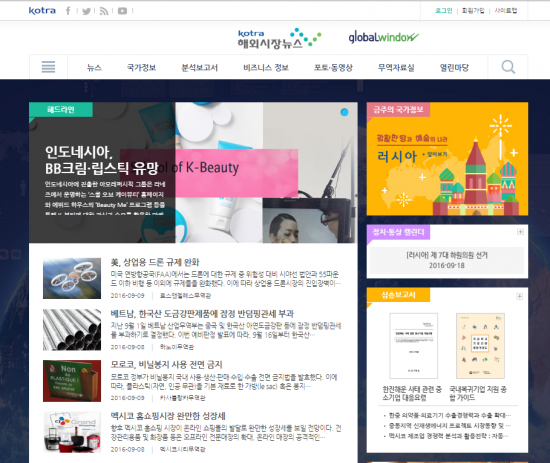Open report 중동지역 신재생에너지 프로젝트 시장동향
This screenshot has width=550, height=463.
coord(450,425)
